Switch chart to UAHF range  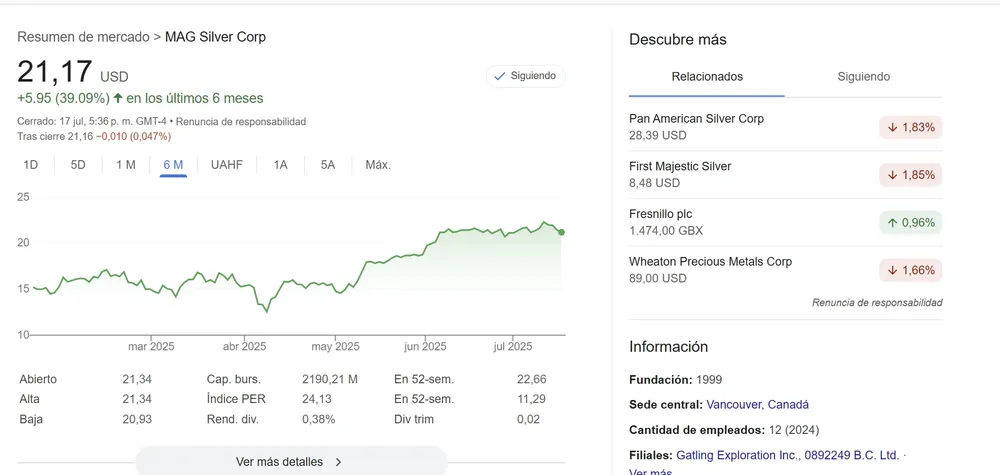click(x=227, y=165)
